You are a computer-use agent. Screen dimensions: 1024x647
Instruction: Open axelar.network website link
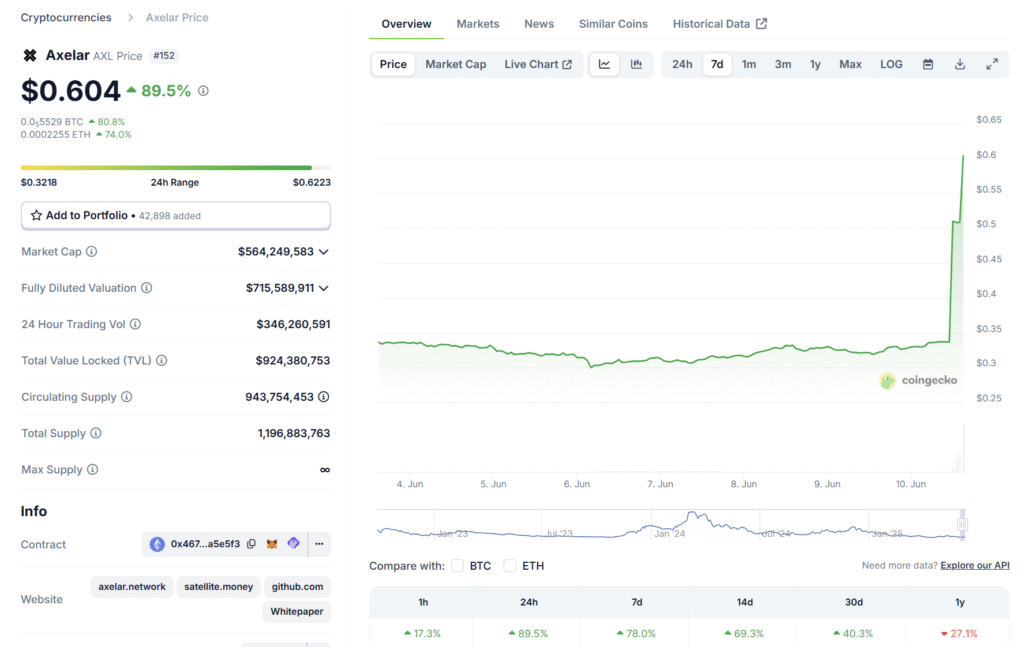tap(132, 586)
